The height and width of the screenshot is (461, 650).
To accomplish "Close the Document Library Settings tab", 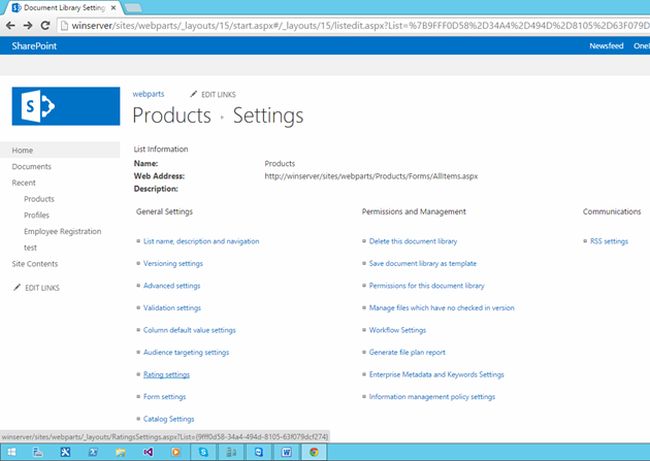I will (x=114, y=7).
